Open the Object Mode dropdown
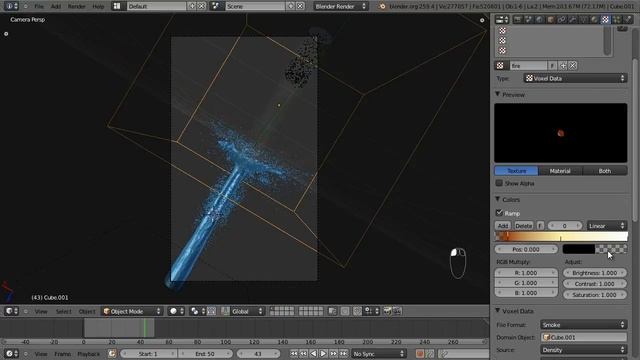 (132, 311)
